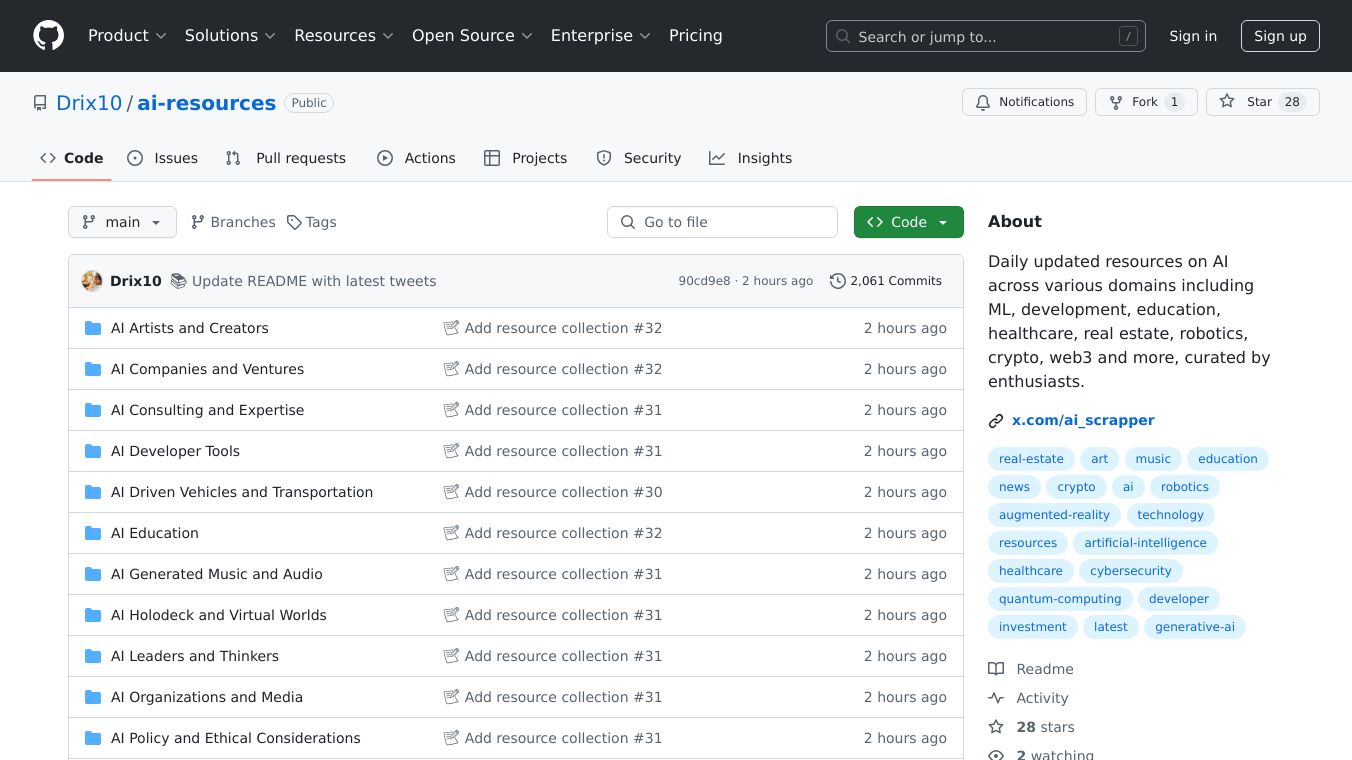Open the x.com/ai_scrapper link
This screenshot has width=1352, height=760.
pyautogui.click(x=1083, y=420)
